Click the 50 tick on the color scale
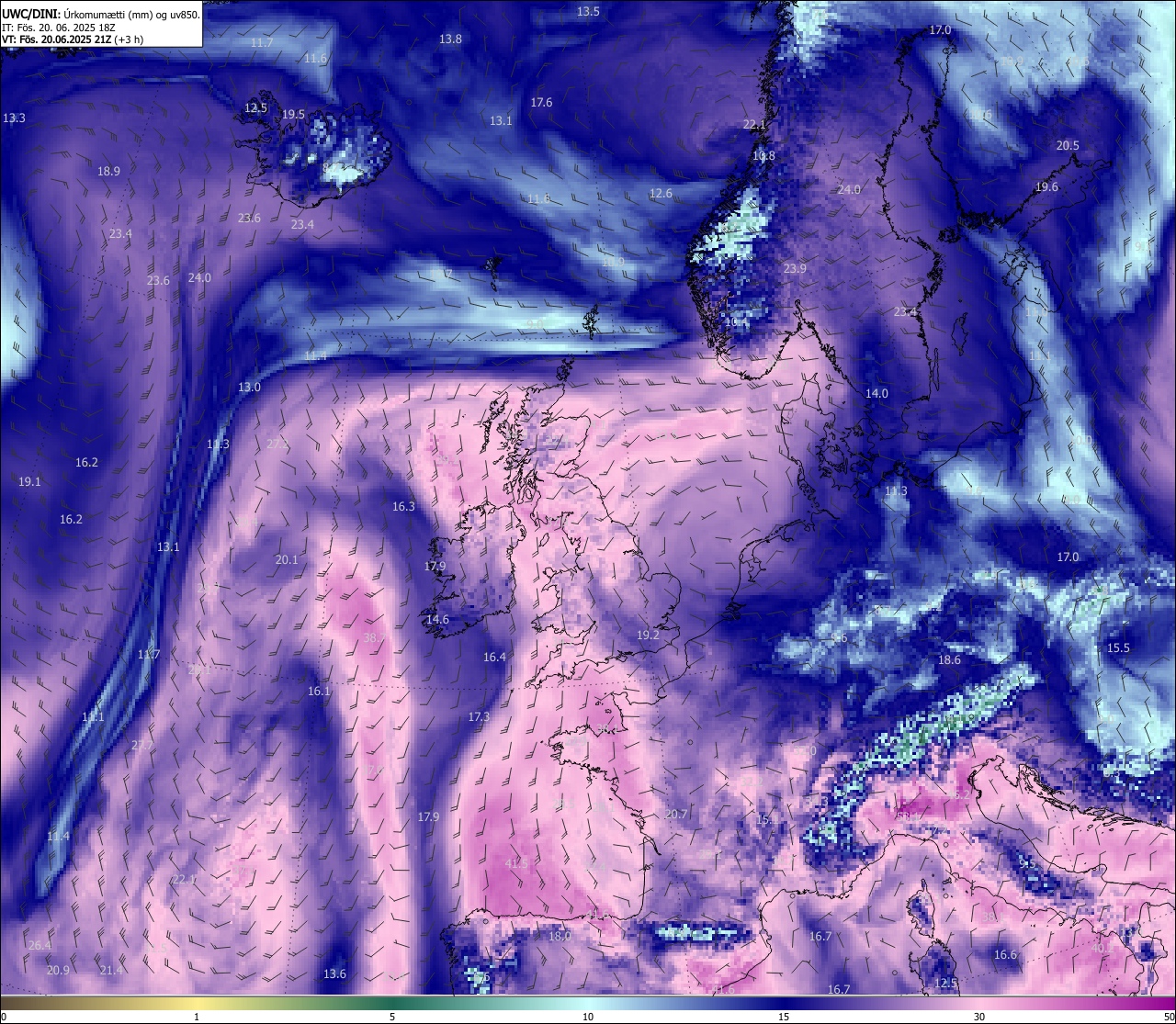1176x1024 pixels. point(1169,1018)
